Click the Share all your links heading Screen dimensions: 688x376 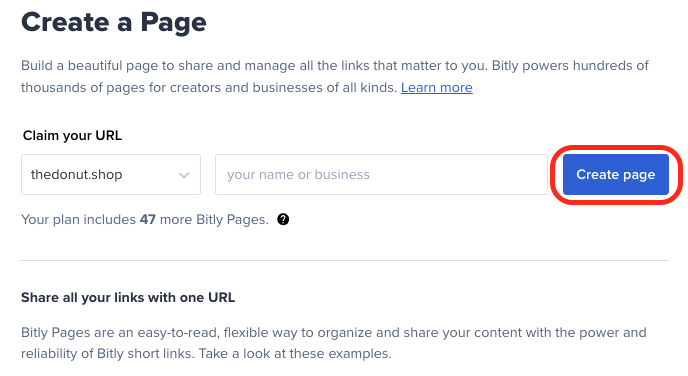pyautogui.click(x=128, y=297)
